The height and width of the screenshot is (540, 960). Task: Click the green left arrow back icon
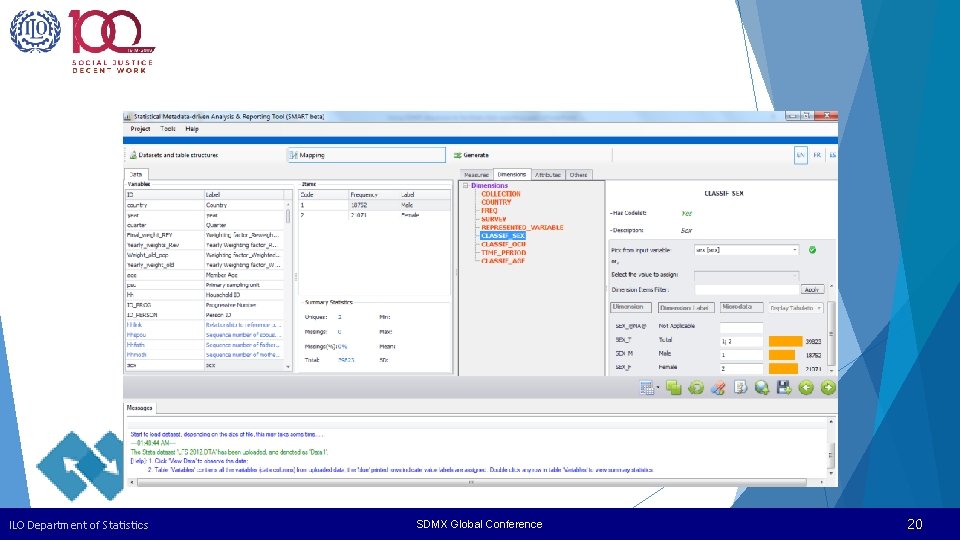[x=806, y=388]
